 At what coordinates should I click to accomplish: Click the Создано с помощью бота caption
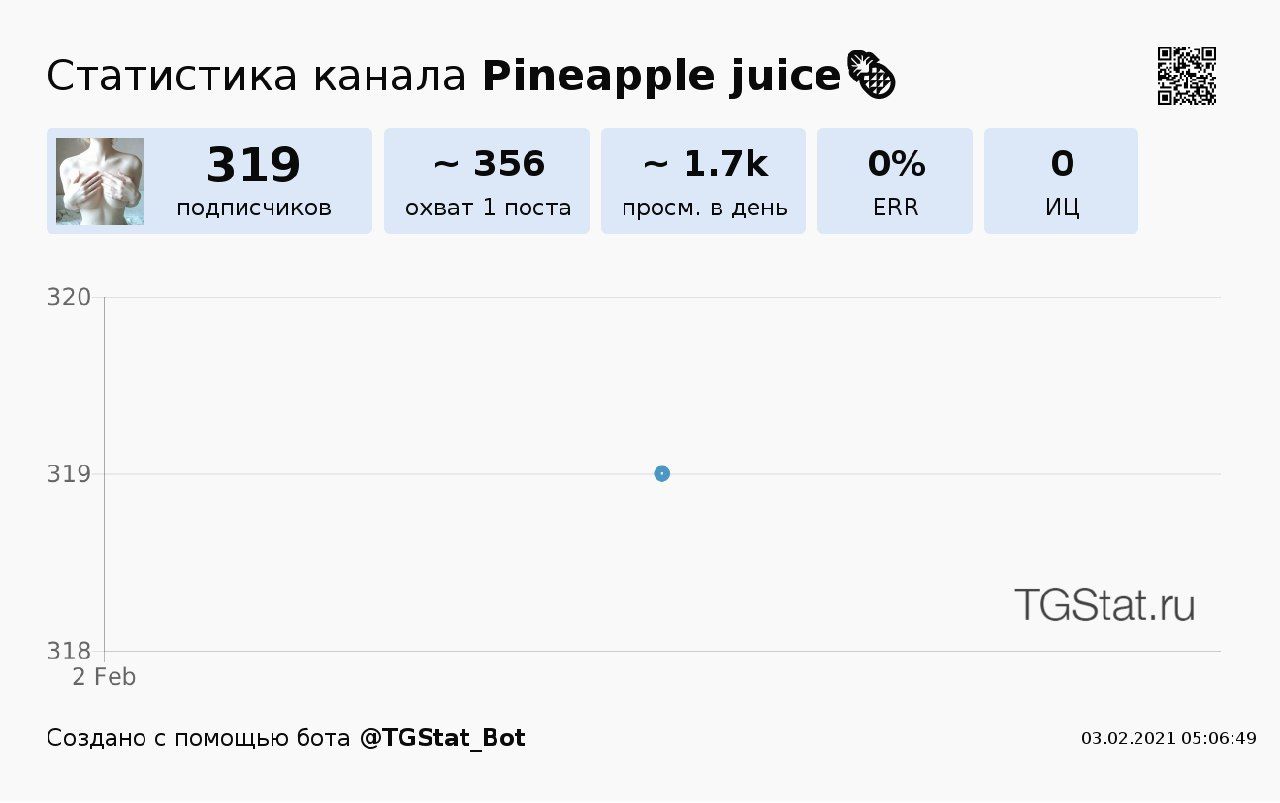point(198,738)
